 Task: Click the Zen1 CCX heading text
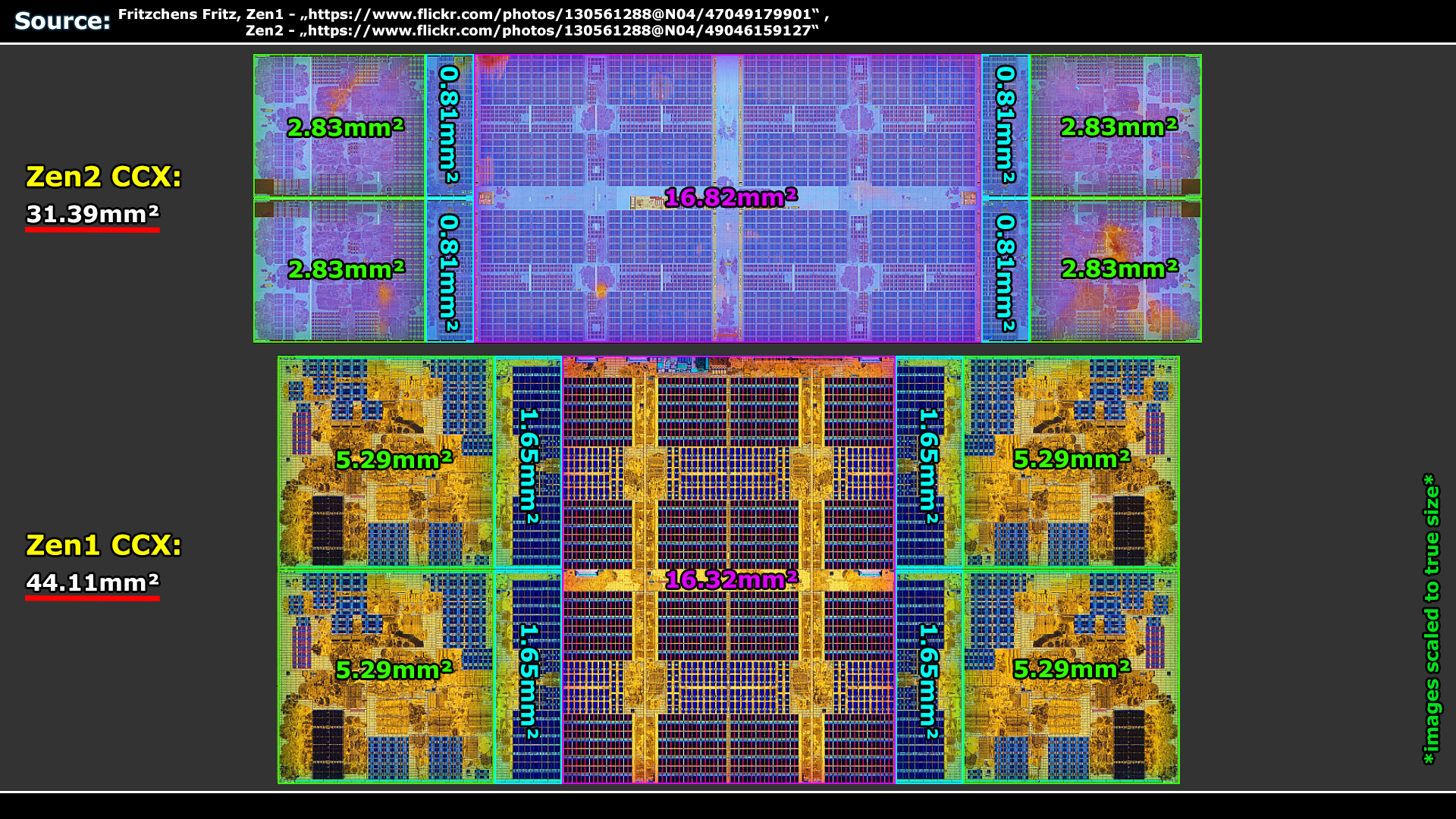pyautogui.click(x=104, y=545)
